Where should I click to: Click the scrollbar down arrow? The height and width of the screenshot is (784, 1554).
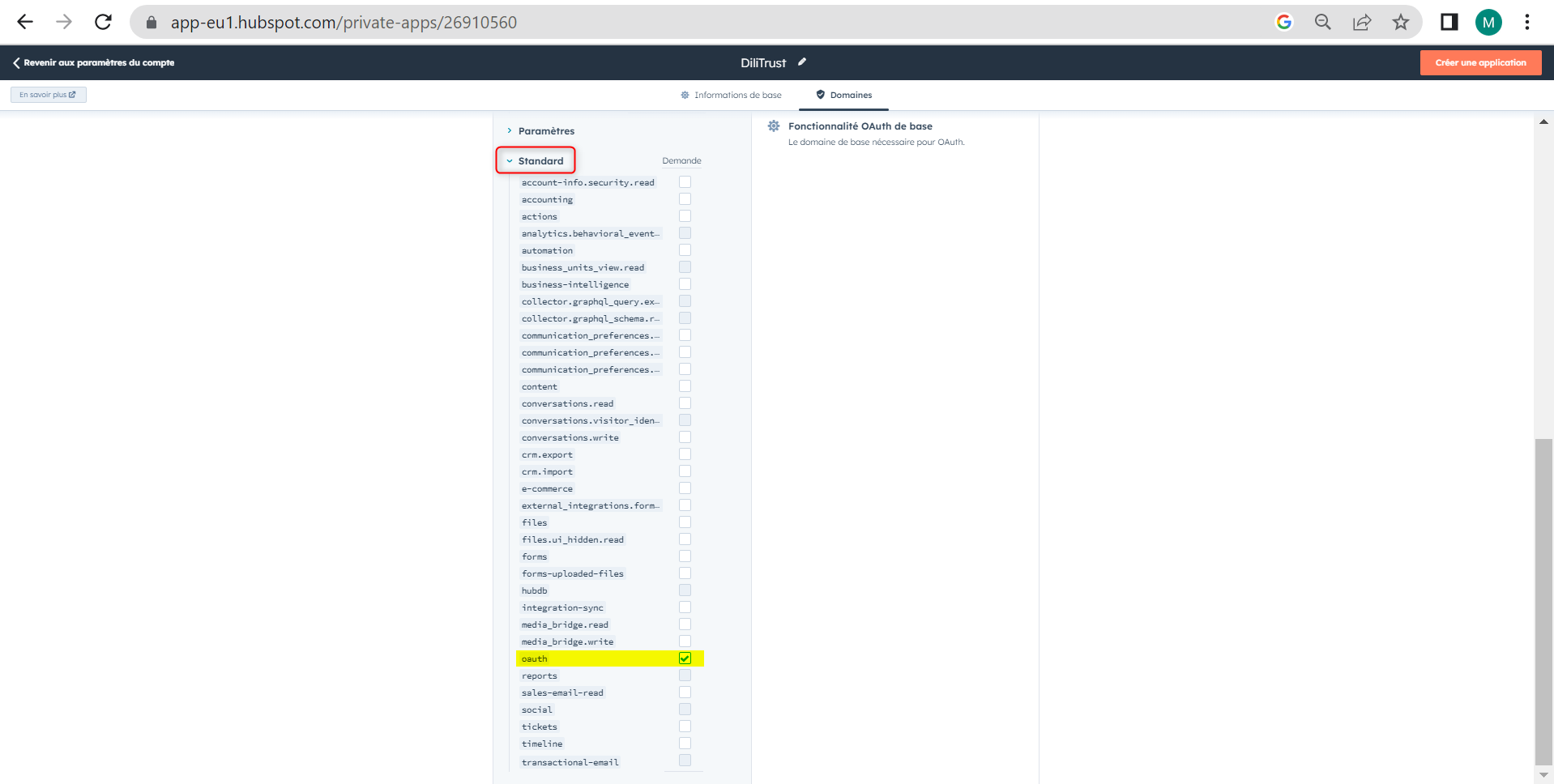[1543, 774]
